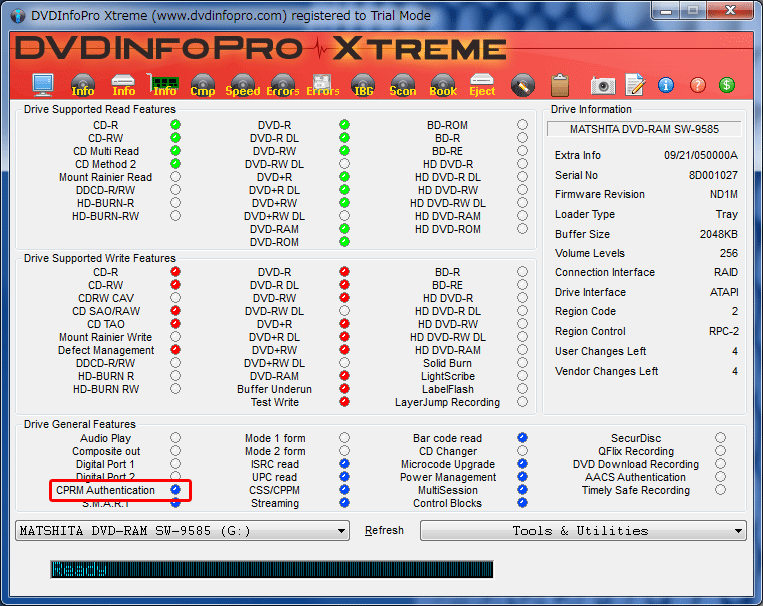Click the CD-R read feature indicator

click(176, 125)
